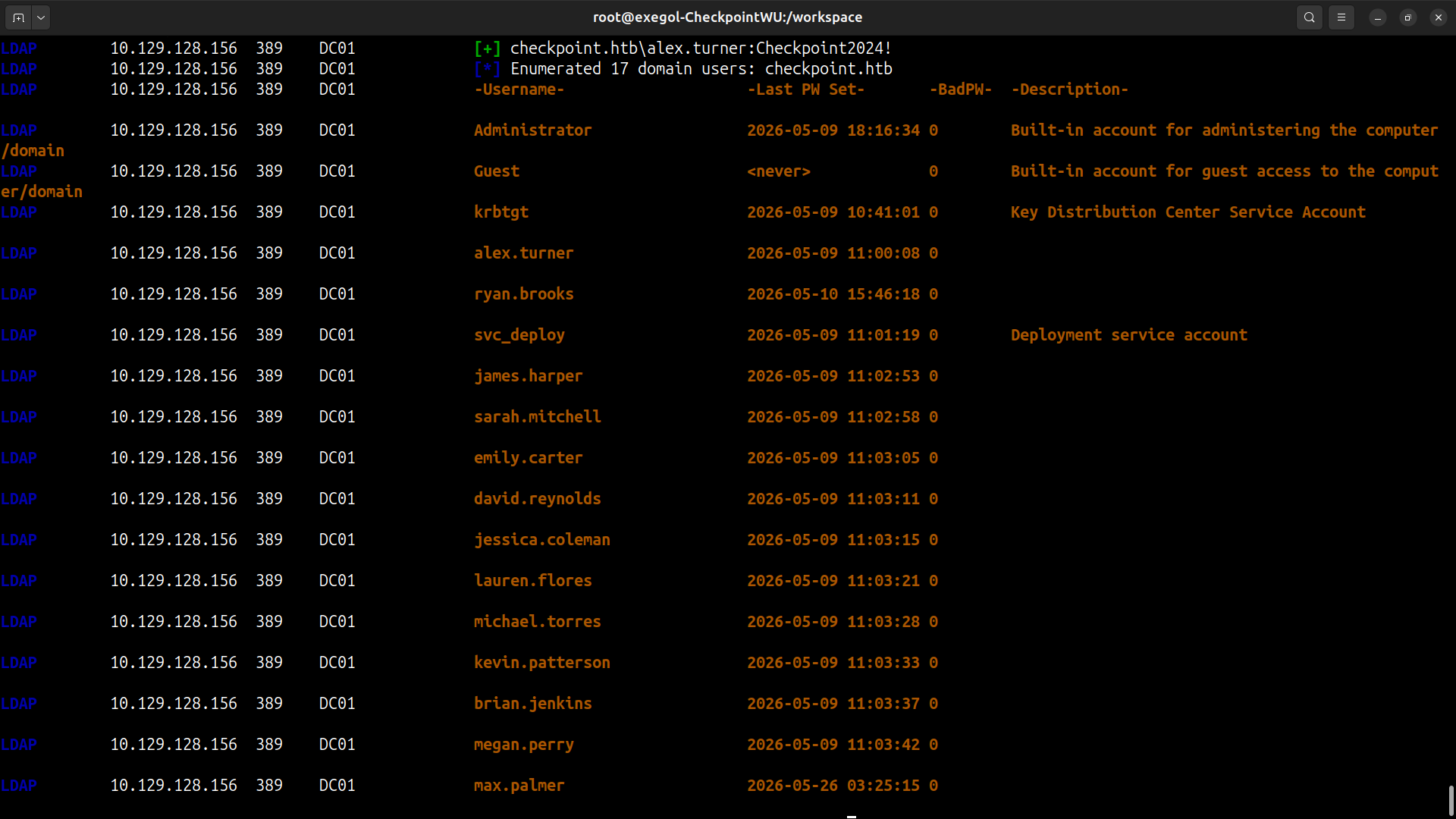Click the max.palmer username
The image size is (1456, 819).
(x=519, y=786)
